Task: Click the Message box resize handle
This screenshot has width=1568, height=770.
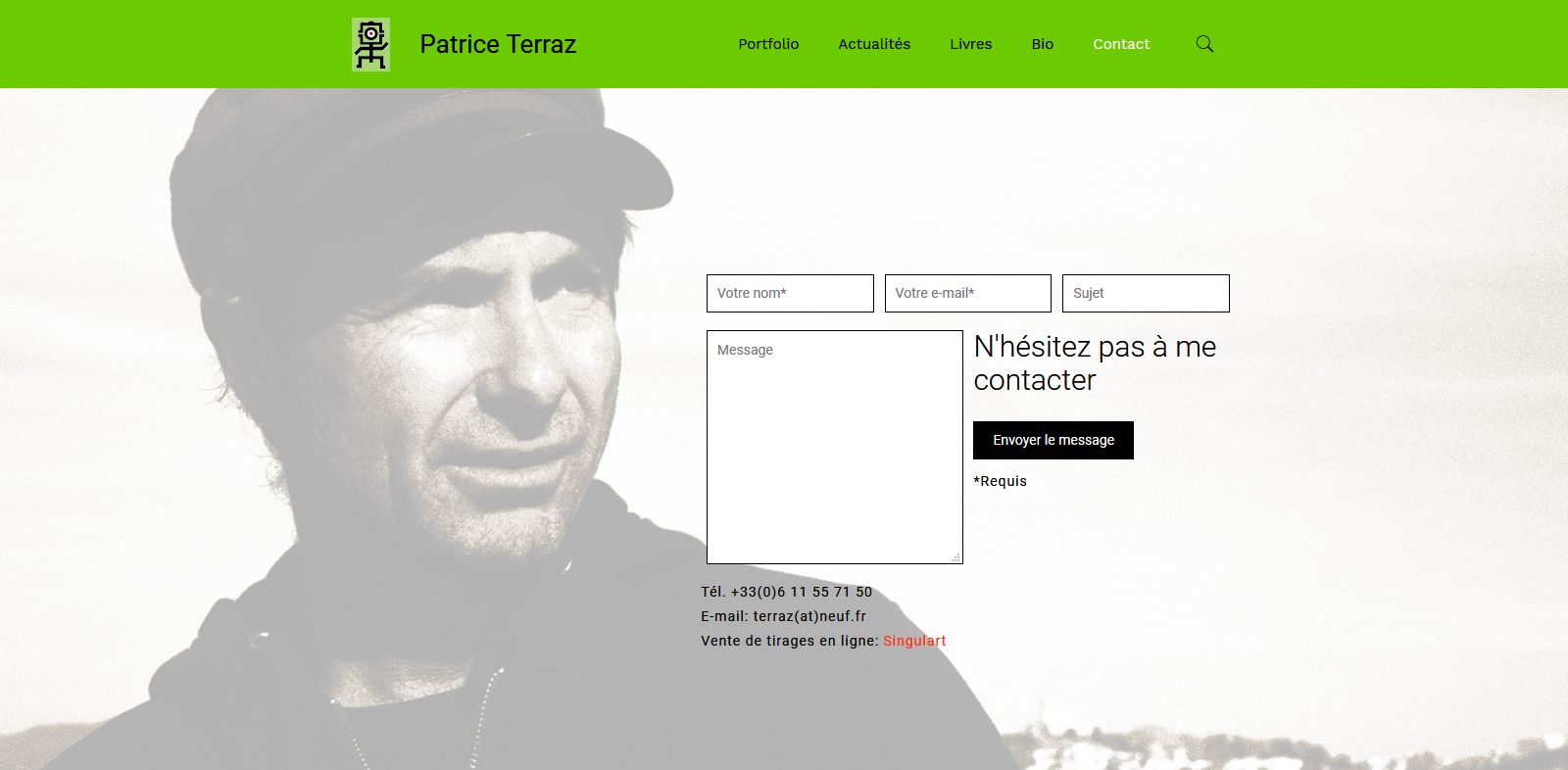Action: [x=955, y=557]
